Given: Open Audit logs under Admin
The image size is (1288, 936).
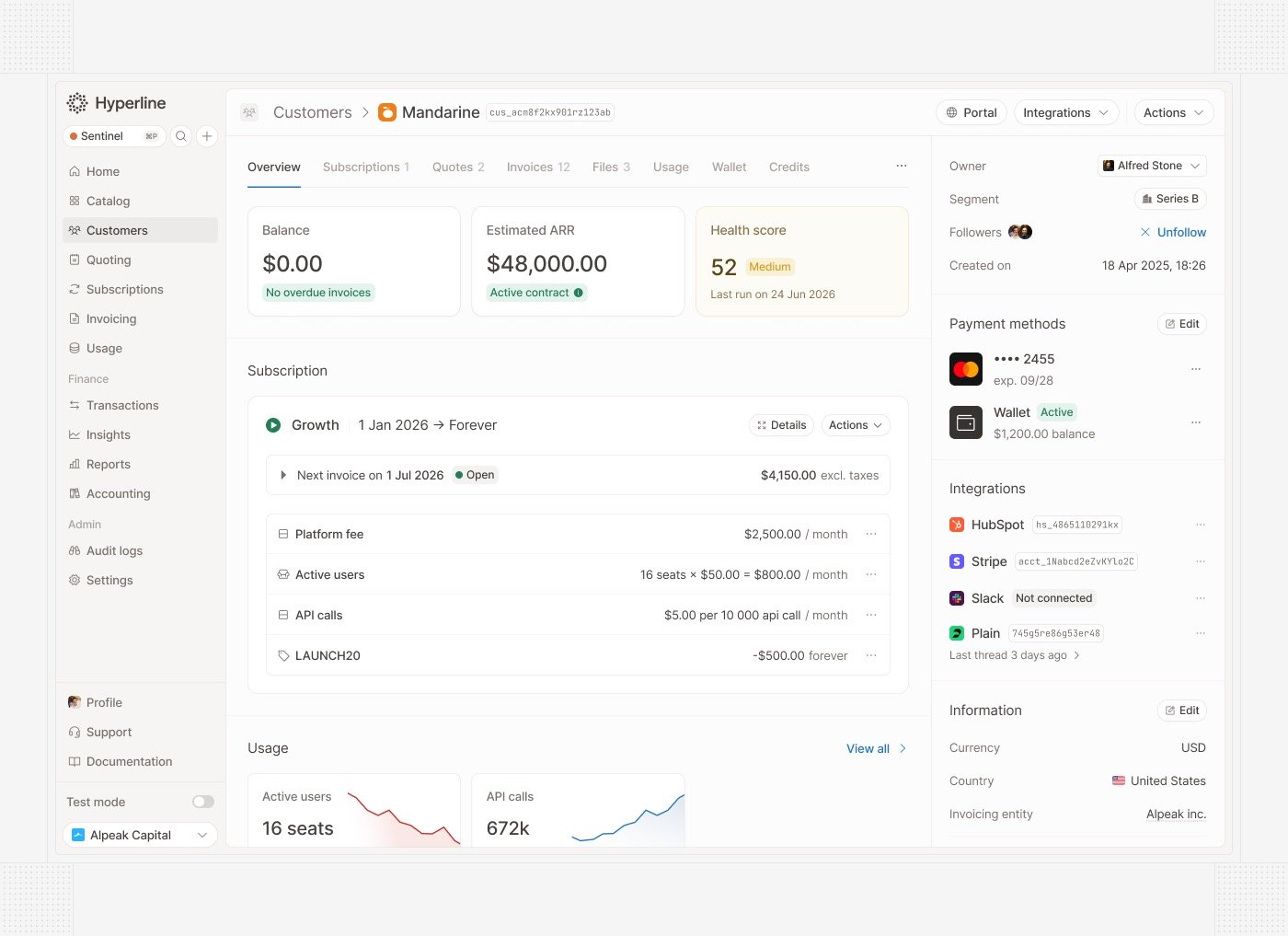Looking at the screenshot, I should pyautogui.click(x=140, y=550).
